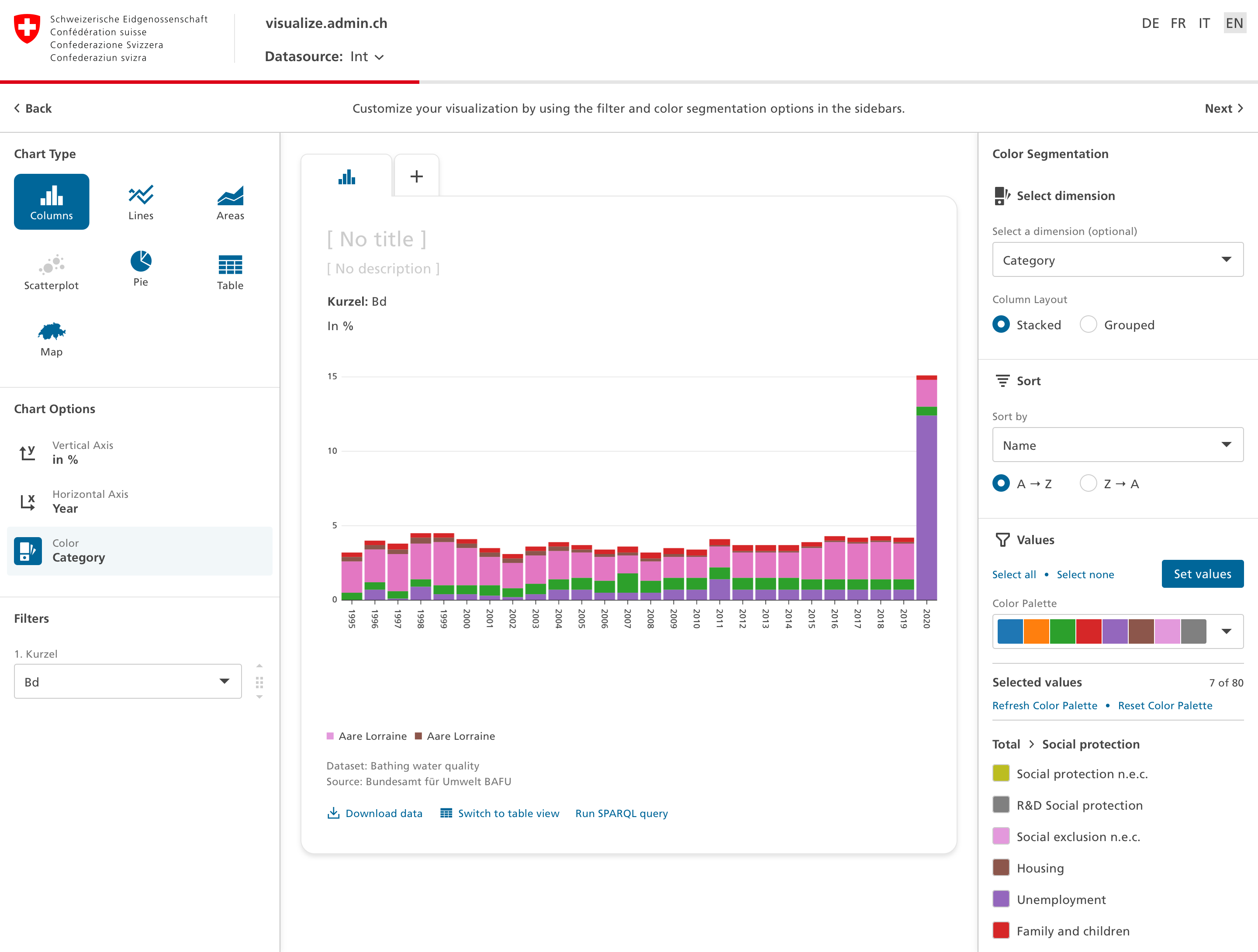The height and width of the screenshot is (952, 1258).
Task: Click the Sort section icon
Action: [x=1002, y=381]
